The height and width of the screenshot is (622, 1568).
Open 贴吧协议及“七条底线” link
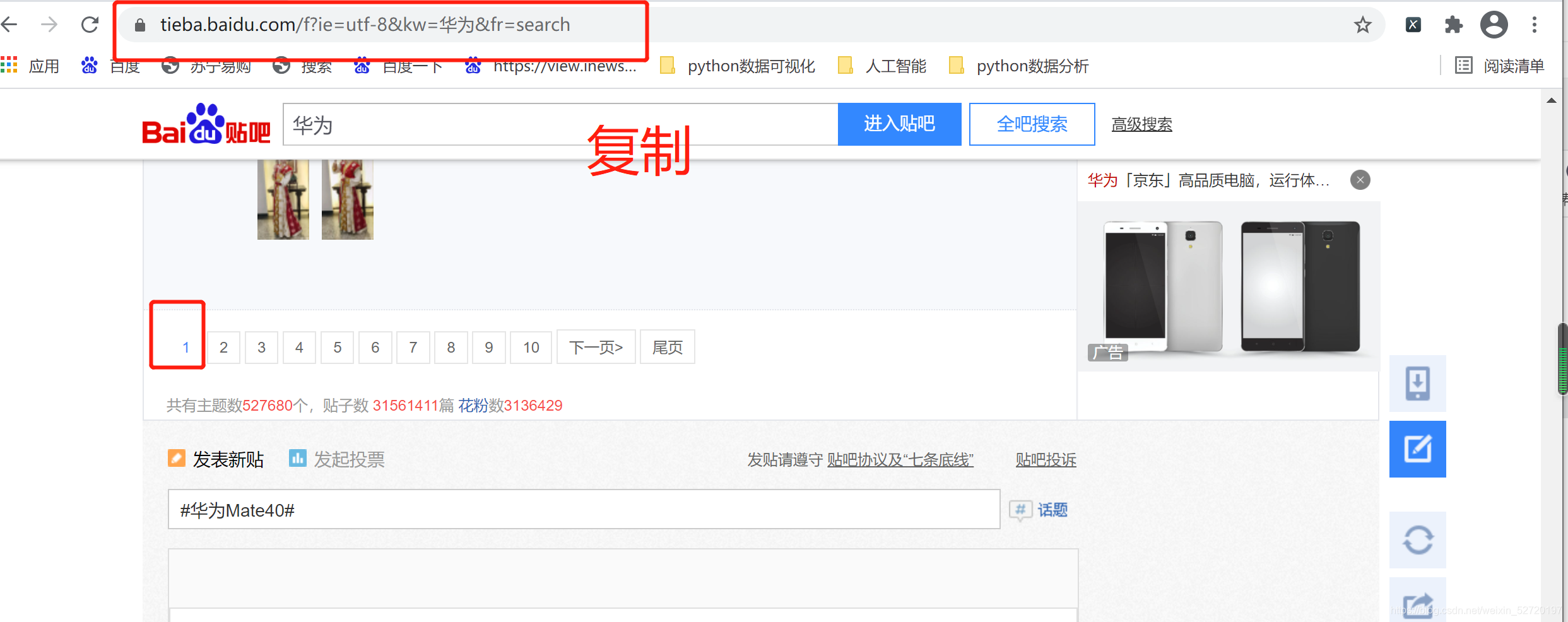[x=900, y=460]
